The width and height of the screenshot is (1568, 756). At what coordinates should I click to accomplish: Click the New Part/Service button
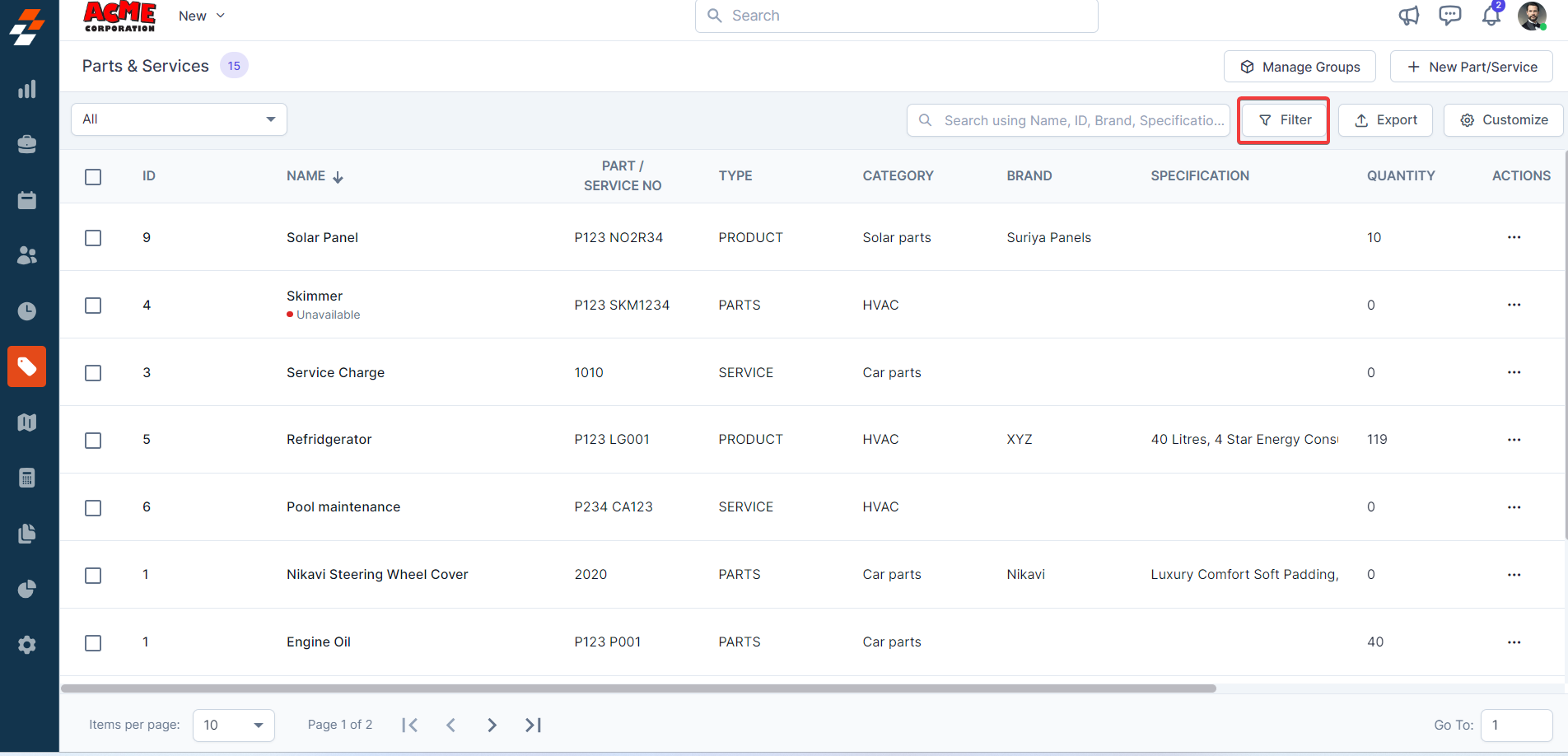pos(1471,67)
